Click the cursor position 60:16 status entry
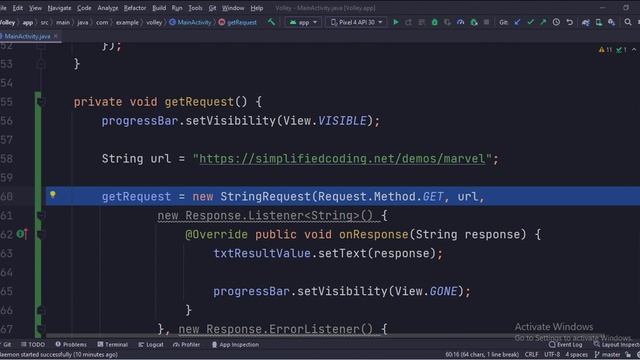This screenshot has width=640, height=360. coord(482,354)
